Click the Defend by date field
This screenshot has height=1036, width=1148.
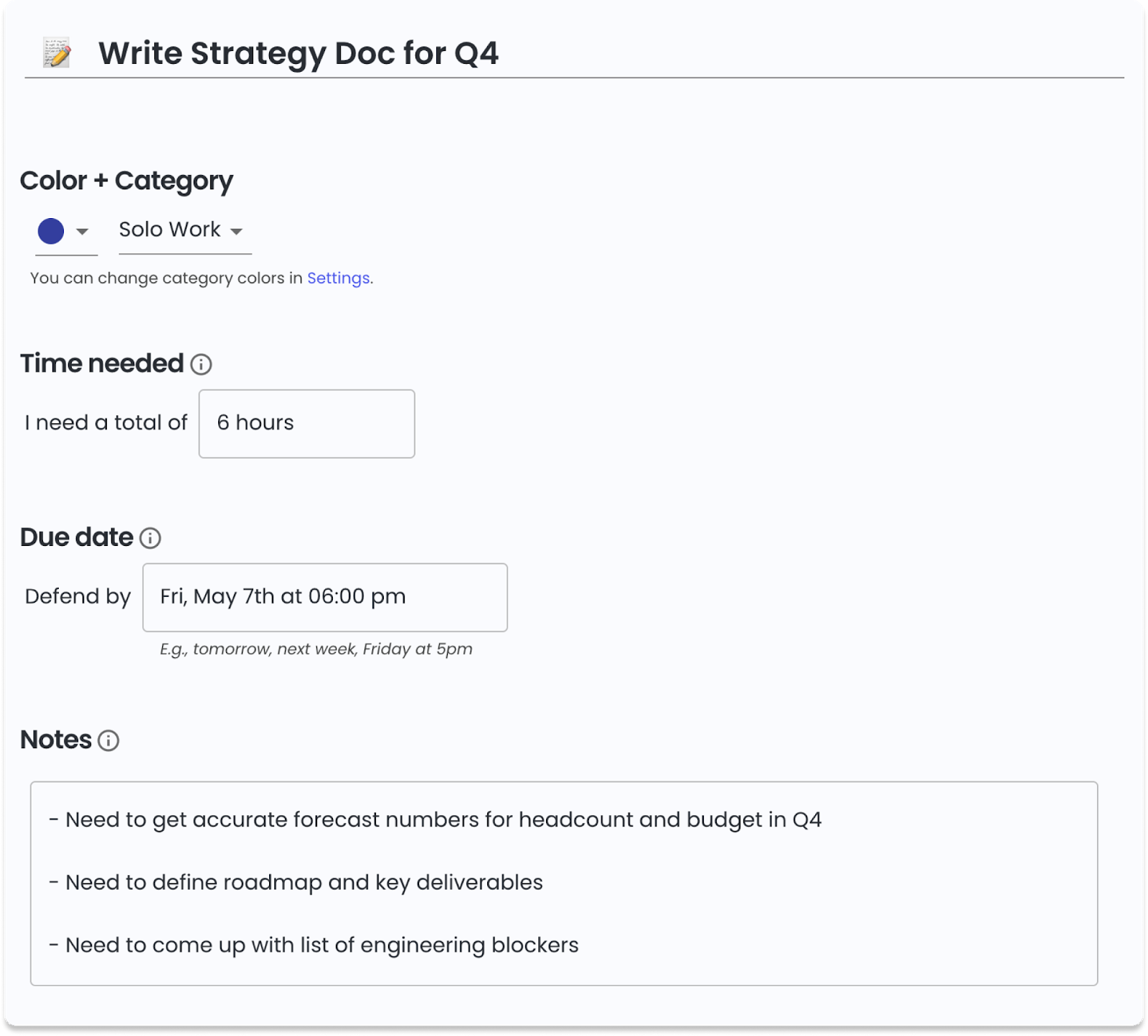324,597
